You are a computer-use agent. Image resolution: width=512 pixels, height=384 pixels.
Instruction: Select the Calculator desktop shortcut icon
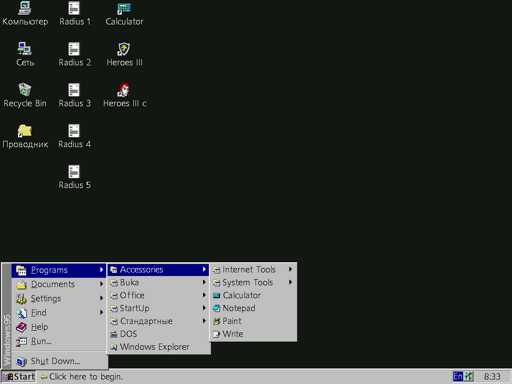click(x=124, y=14)
